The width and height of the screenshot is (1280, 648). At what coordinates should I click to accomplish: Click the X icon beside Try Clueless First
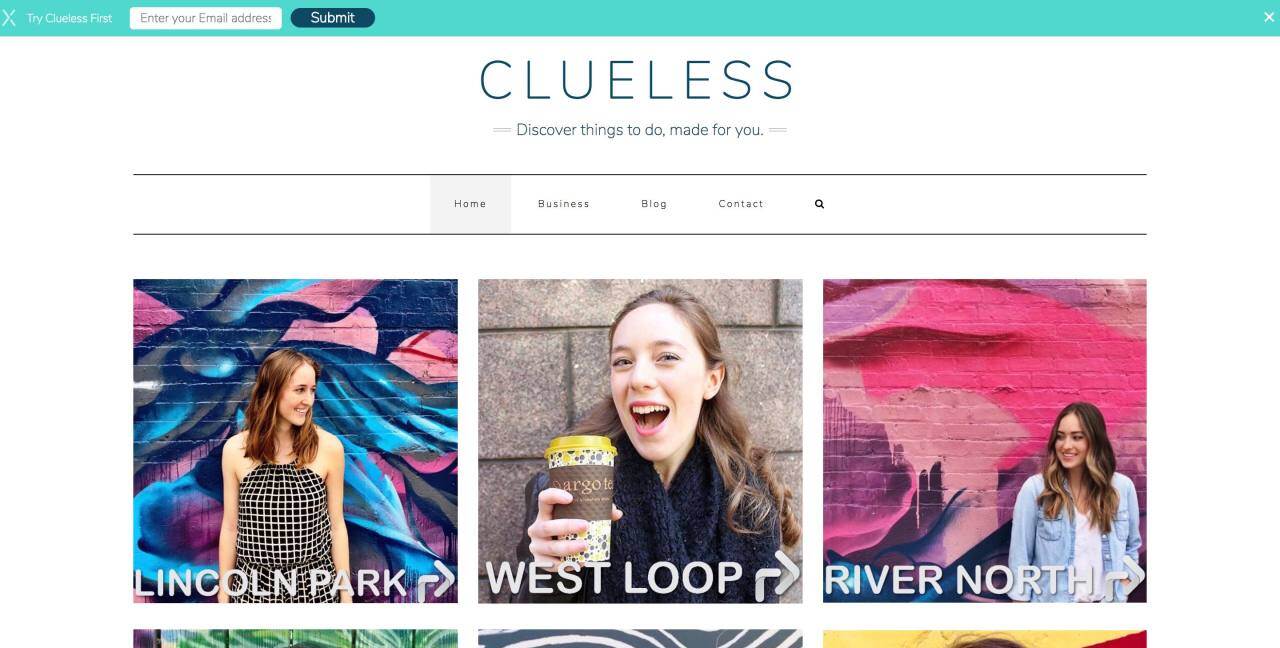(9, 18)
